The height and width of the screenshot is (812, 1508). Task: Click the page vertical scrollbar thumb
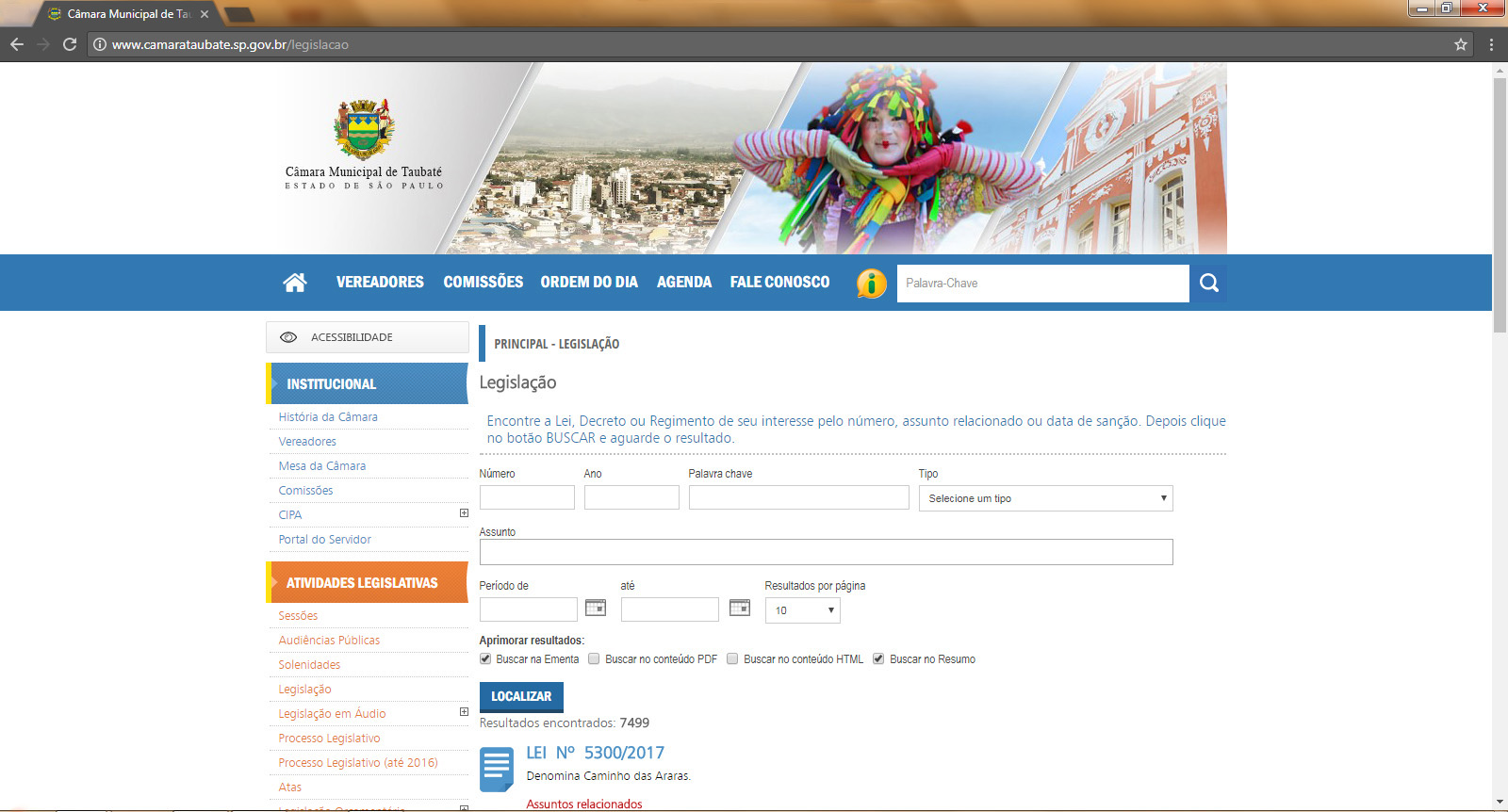(1500, 205)
